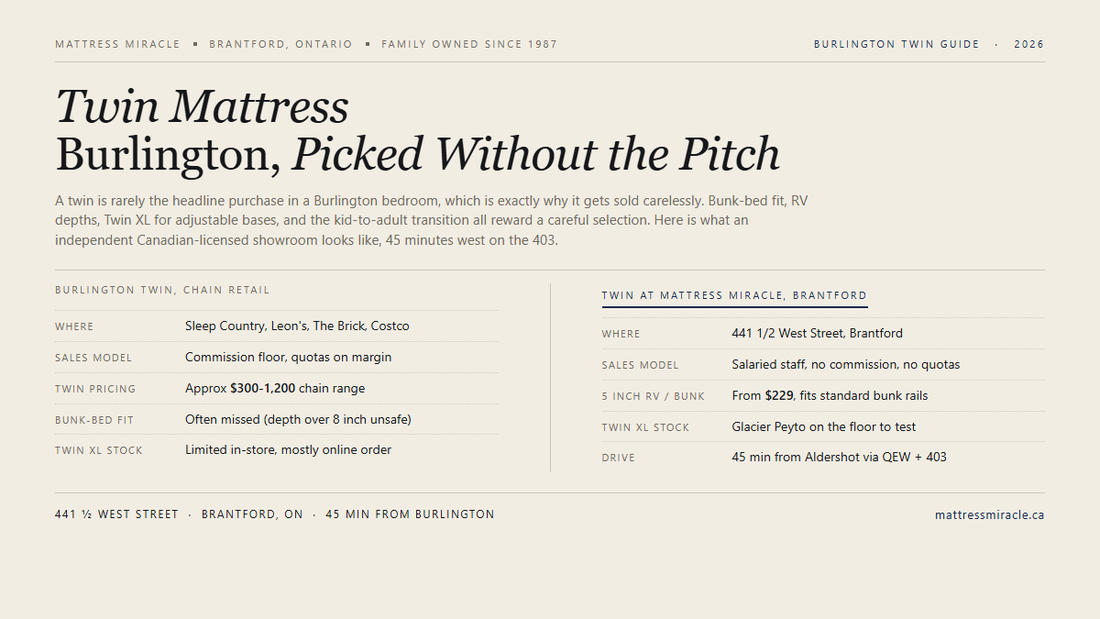Select the Burlington Twin, Chain Retail heading
The width and height of the screenshot is (1100, 619).
pos(162,290)
